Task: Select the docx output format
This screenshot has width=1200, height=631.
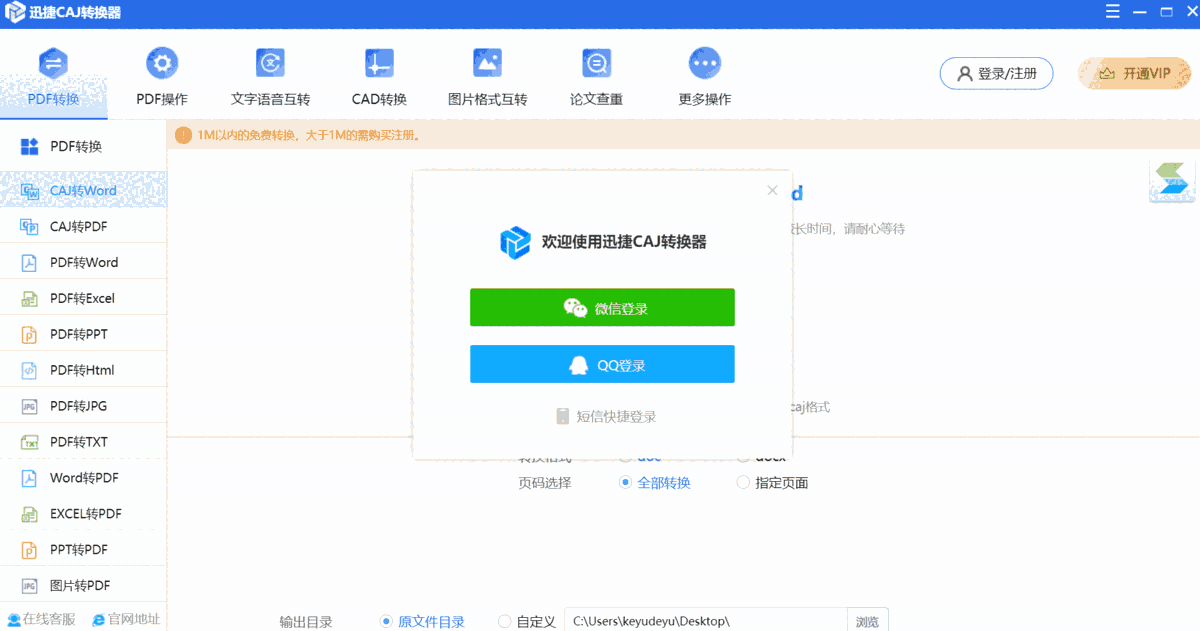Action: click(742, 456)
